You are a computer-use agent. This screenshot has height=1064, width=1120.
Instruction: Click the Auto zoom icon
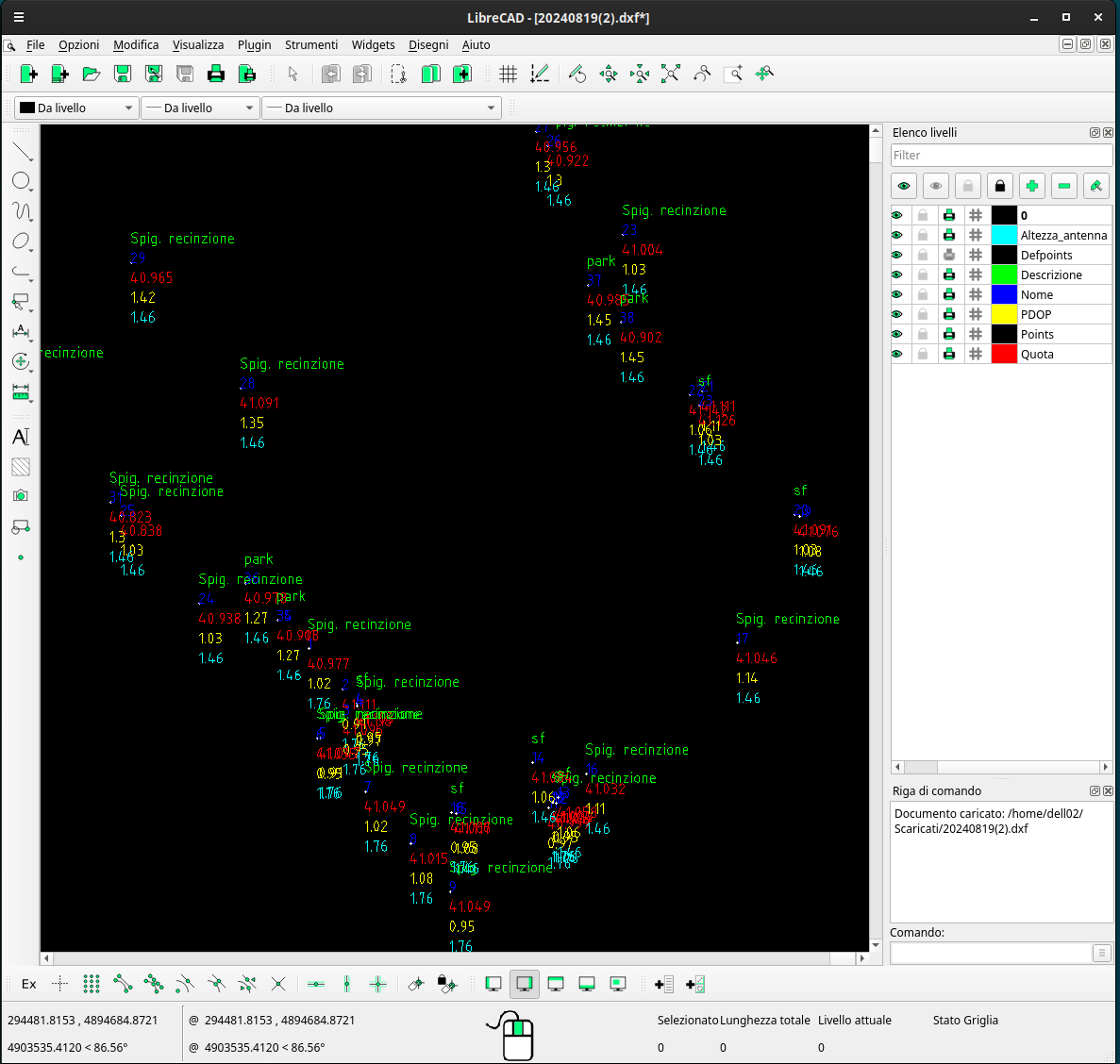[671, 74]
